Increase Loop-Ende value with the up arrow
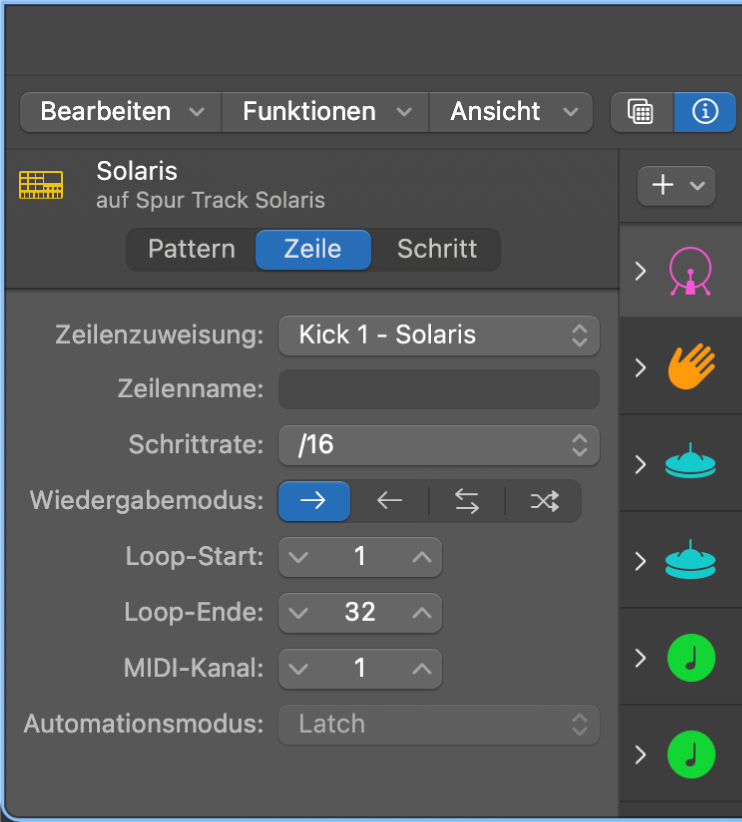 421,613
